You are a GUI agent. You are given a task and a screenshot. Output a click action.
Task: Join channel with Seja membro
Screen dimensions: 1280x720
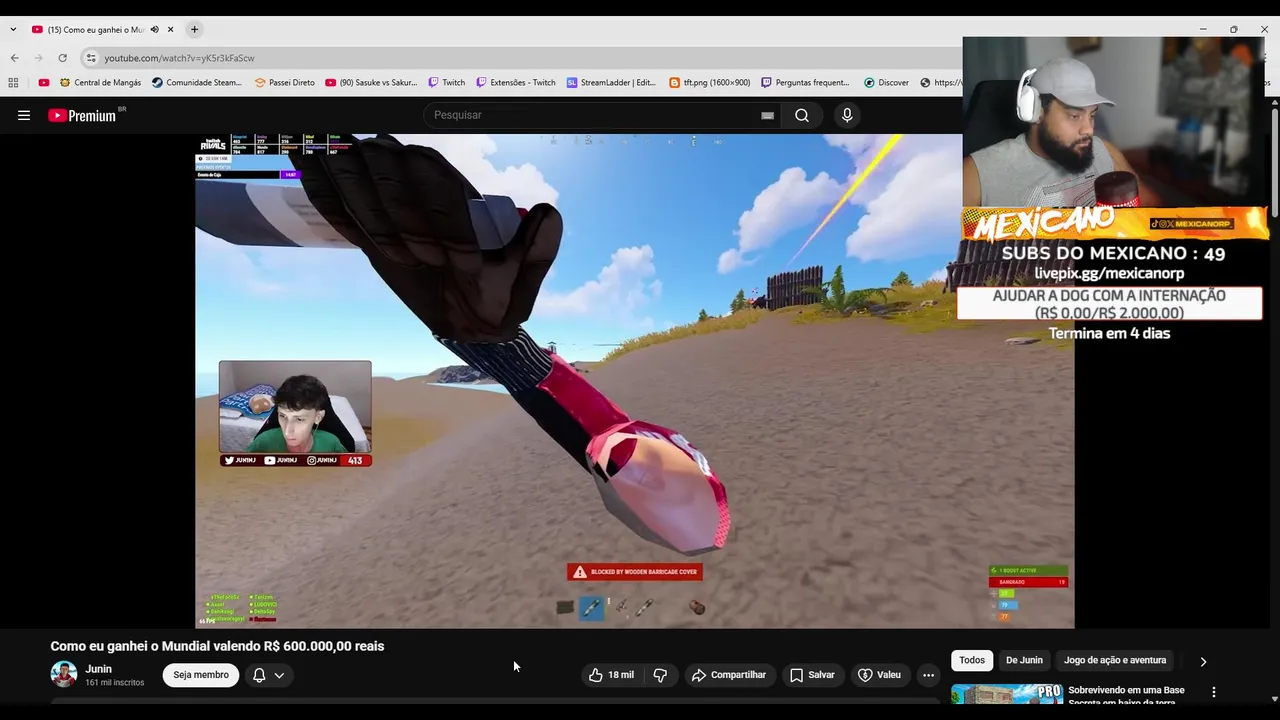pyautogui.click(x=201, y=675)
